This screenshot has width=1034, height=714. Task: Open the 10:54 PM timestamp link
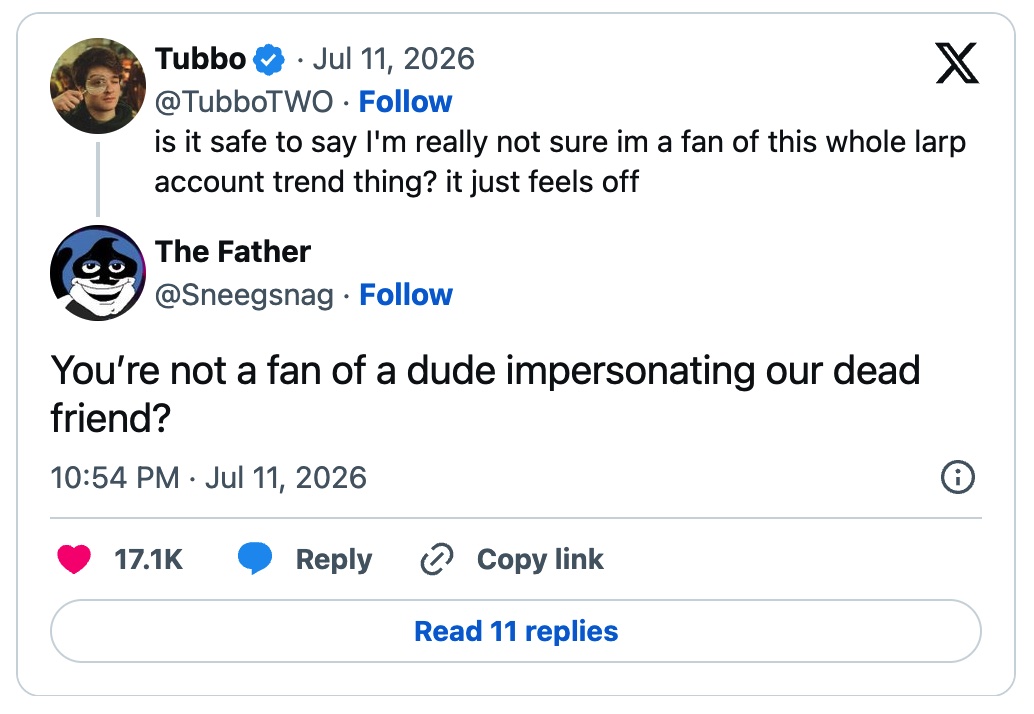pos(208,477)
